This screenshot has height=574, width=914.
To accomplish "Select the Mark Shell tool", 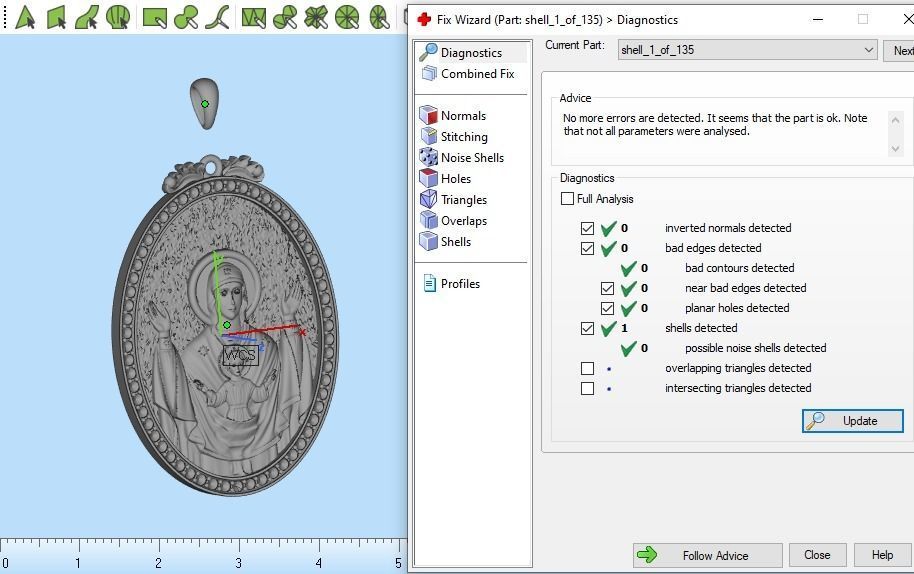I will [x=118, y=17].
